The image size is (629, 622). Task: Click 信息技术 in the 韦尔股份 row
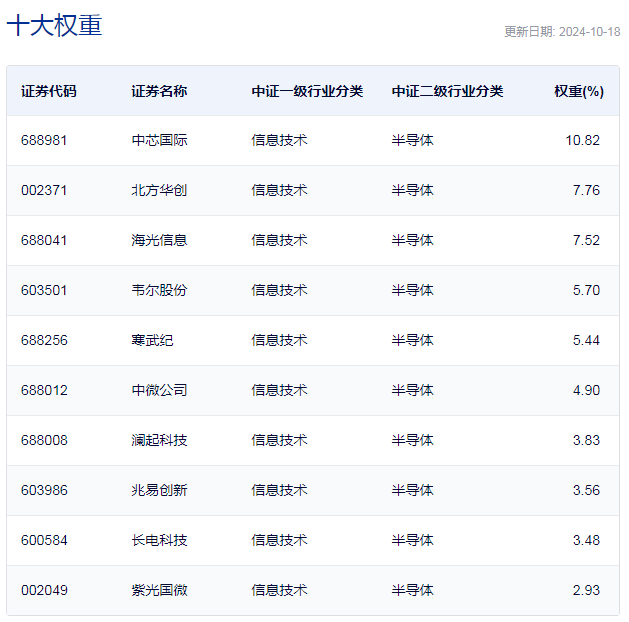coord(279,290)
